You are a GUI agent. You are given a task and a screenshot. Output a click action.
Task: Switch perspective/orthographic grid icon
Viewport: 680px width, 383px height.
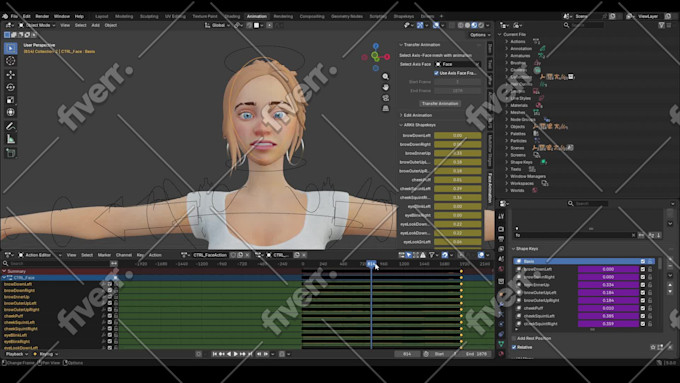385,108
